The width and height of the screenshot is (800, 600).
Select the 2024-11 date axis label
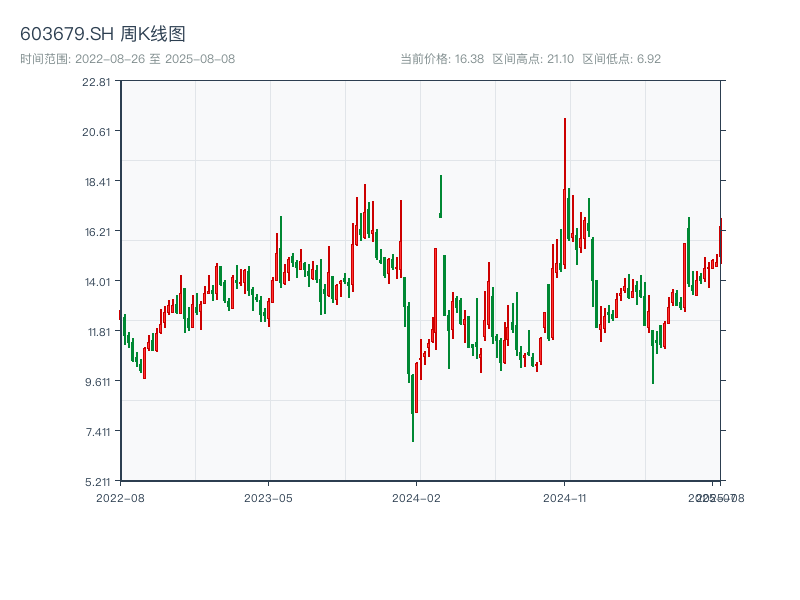pyautogui.click(x=565, y=497)
